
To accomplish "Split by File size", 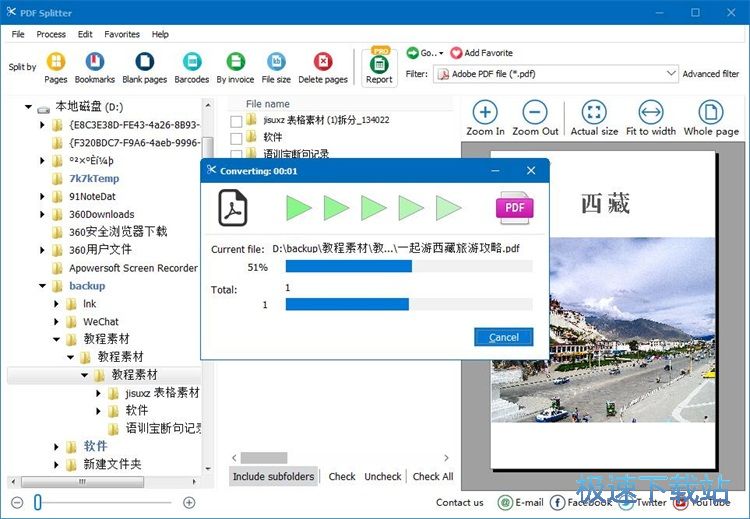I will tap(276, 62).
